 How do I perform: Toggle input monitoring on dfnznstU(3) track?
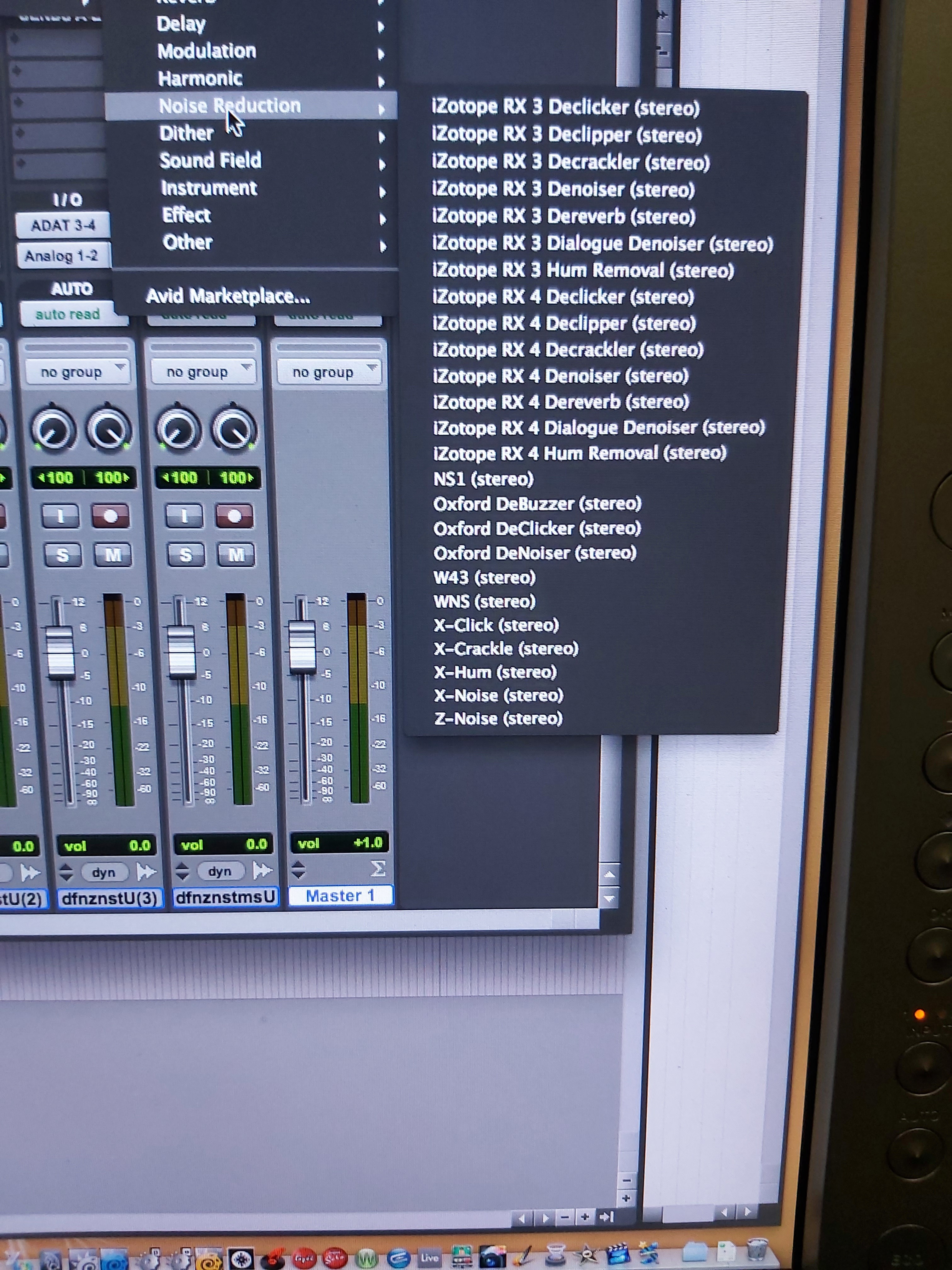point(61,516)
